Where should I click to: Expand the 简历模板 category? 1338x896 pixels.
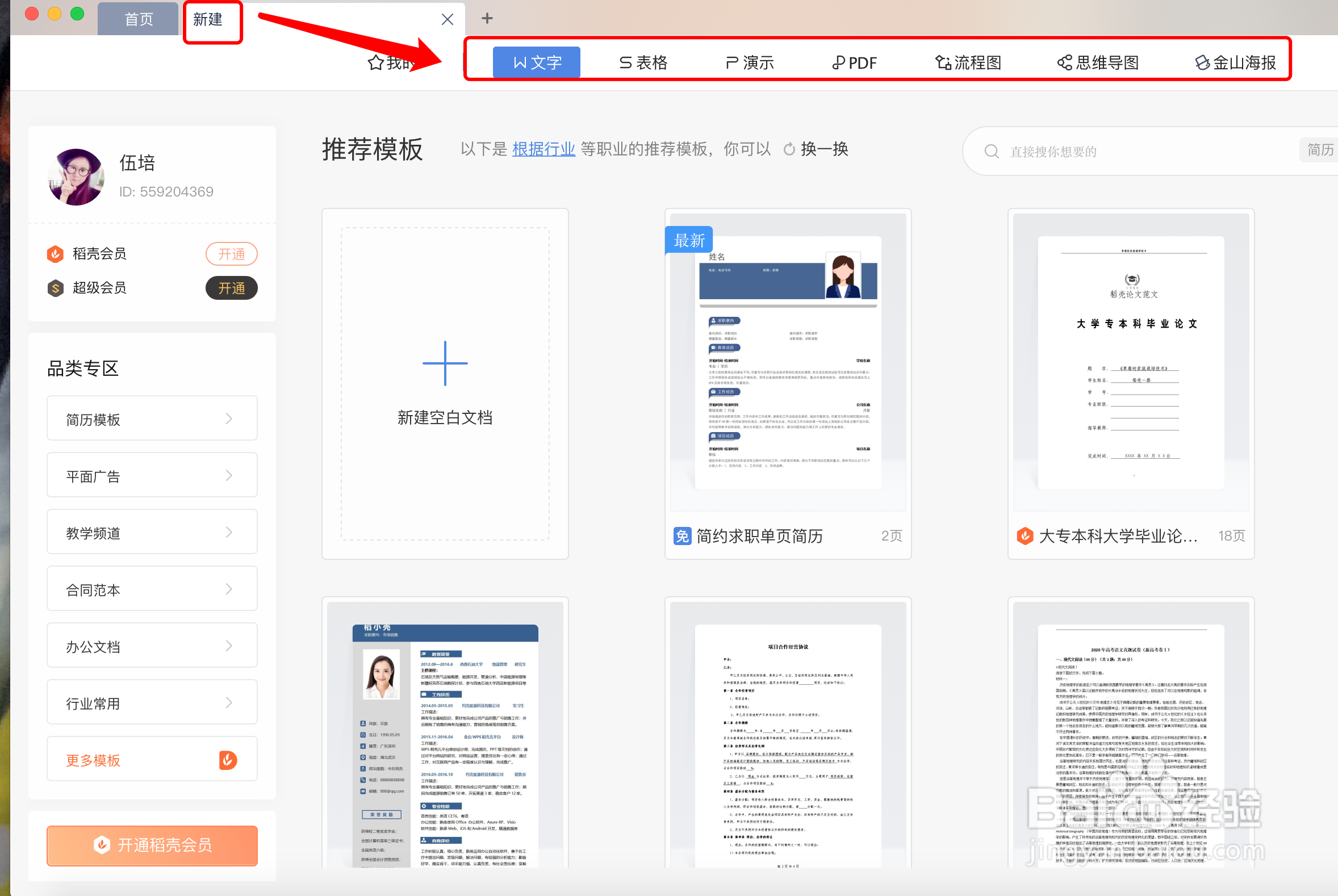click(x=152, y=419)
